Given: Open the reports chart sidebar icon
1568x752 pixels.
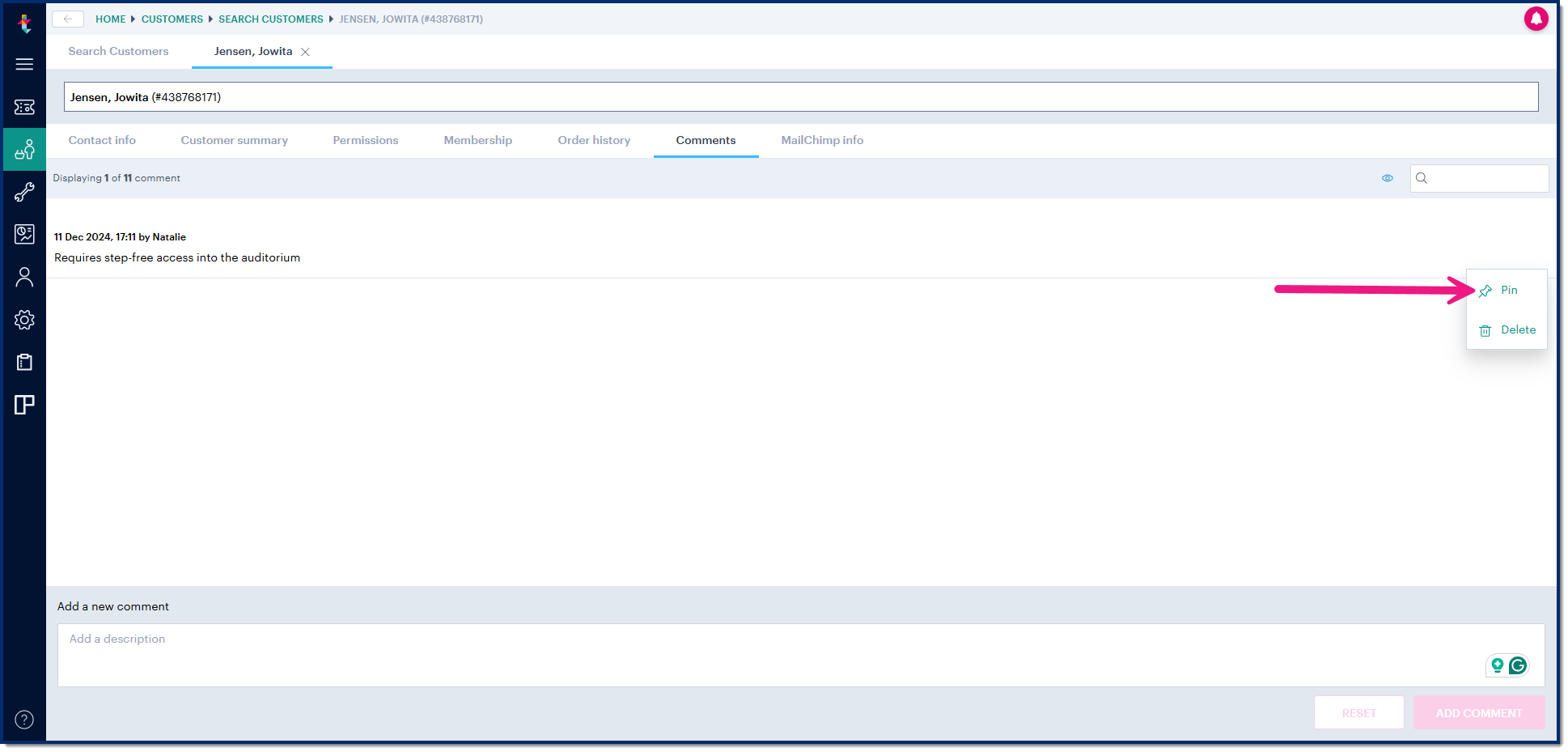Looking at the screenshot, I should click(24, 235).
